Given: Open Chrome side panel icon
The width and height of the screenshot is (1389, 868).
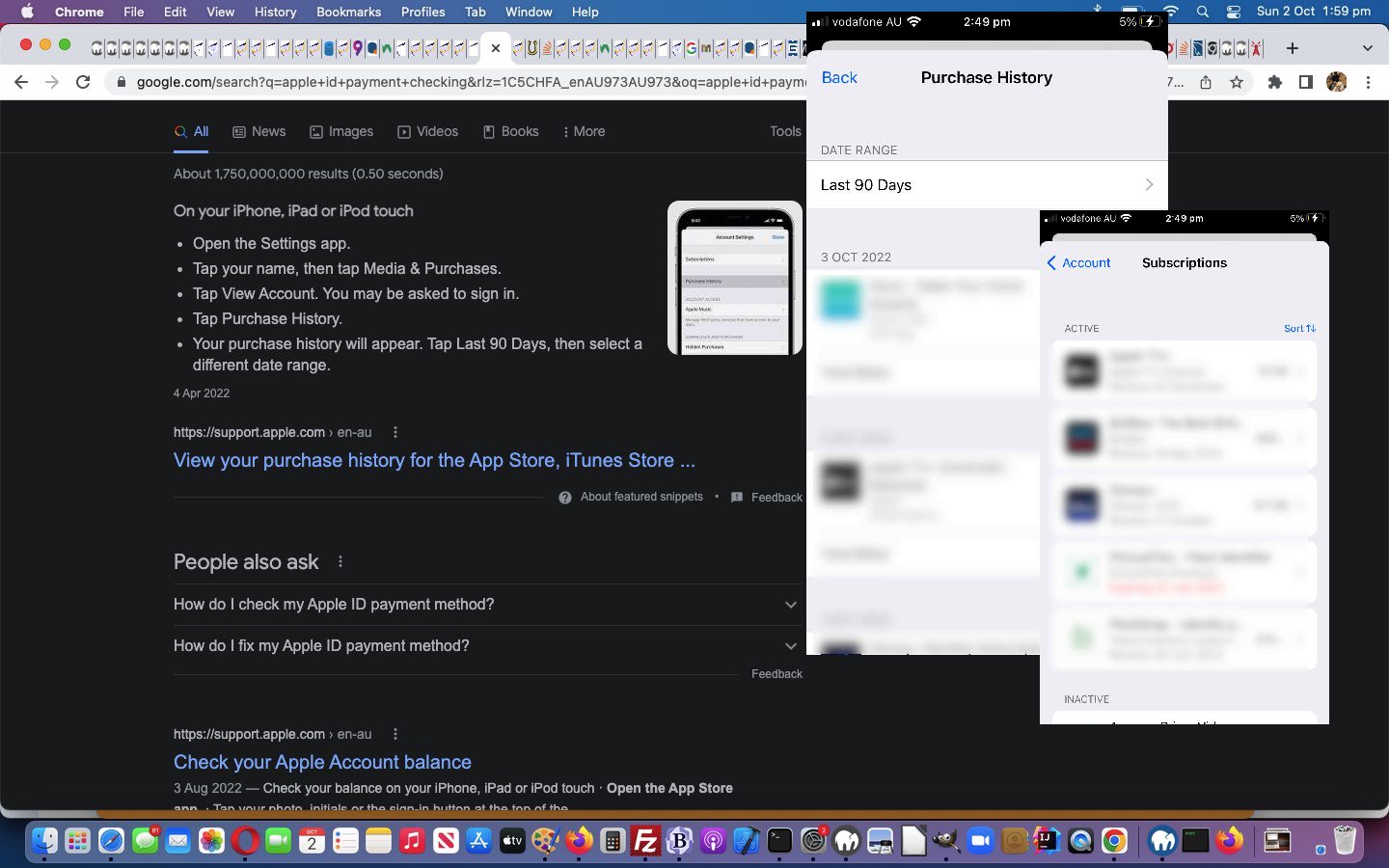Looking at the screenshot, I should pyautogui.click(x=1305, y=82).
